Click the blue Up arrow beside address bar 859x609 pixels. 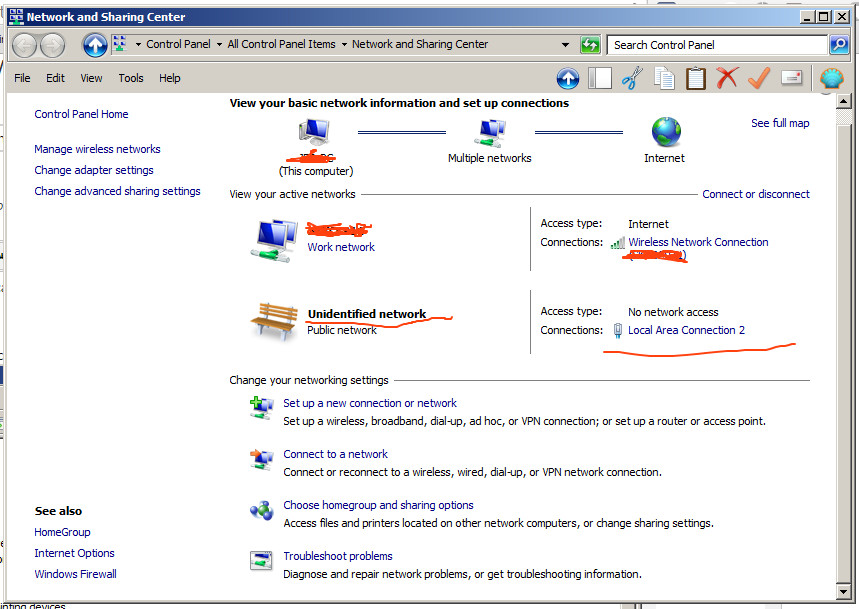95,45
